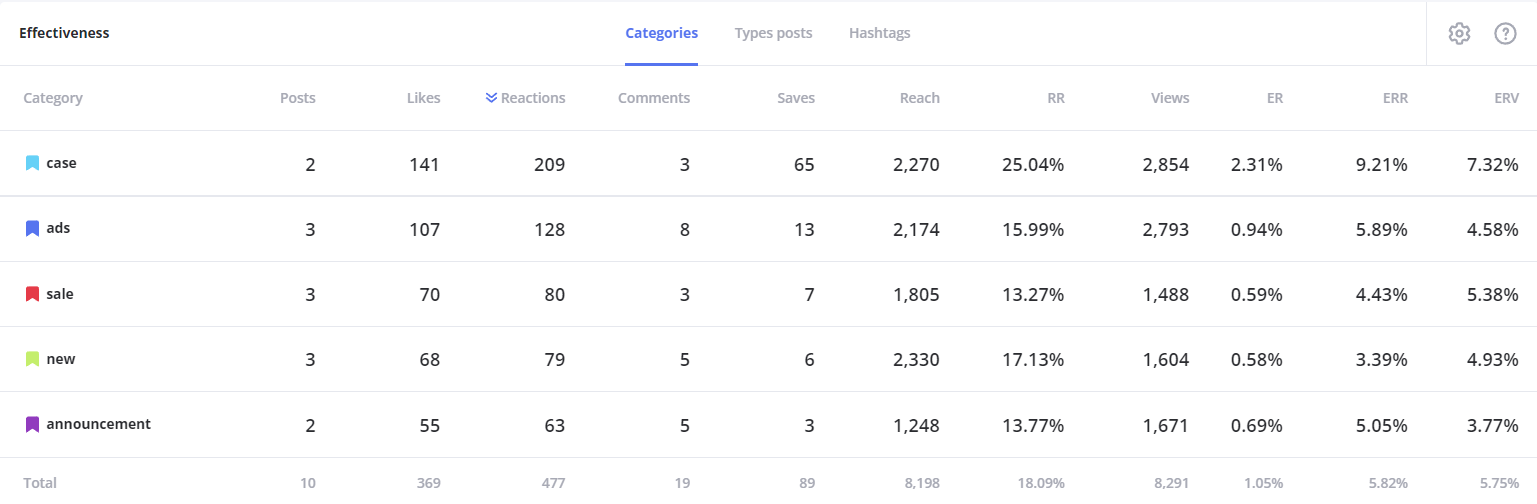This screenshot has width=1537, height=504.
Task: Click the Posts column header
Action: pos(297,98)
